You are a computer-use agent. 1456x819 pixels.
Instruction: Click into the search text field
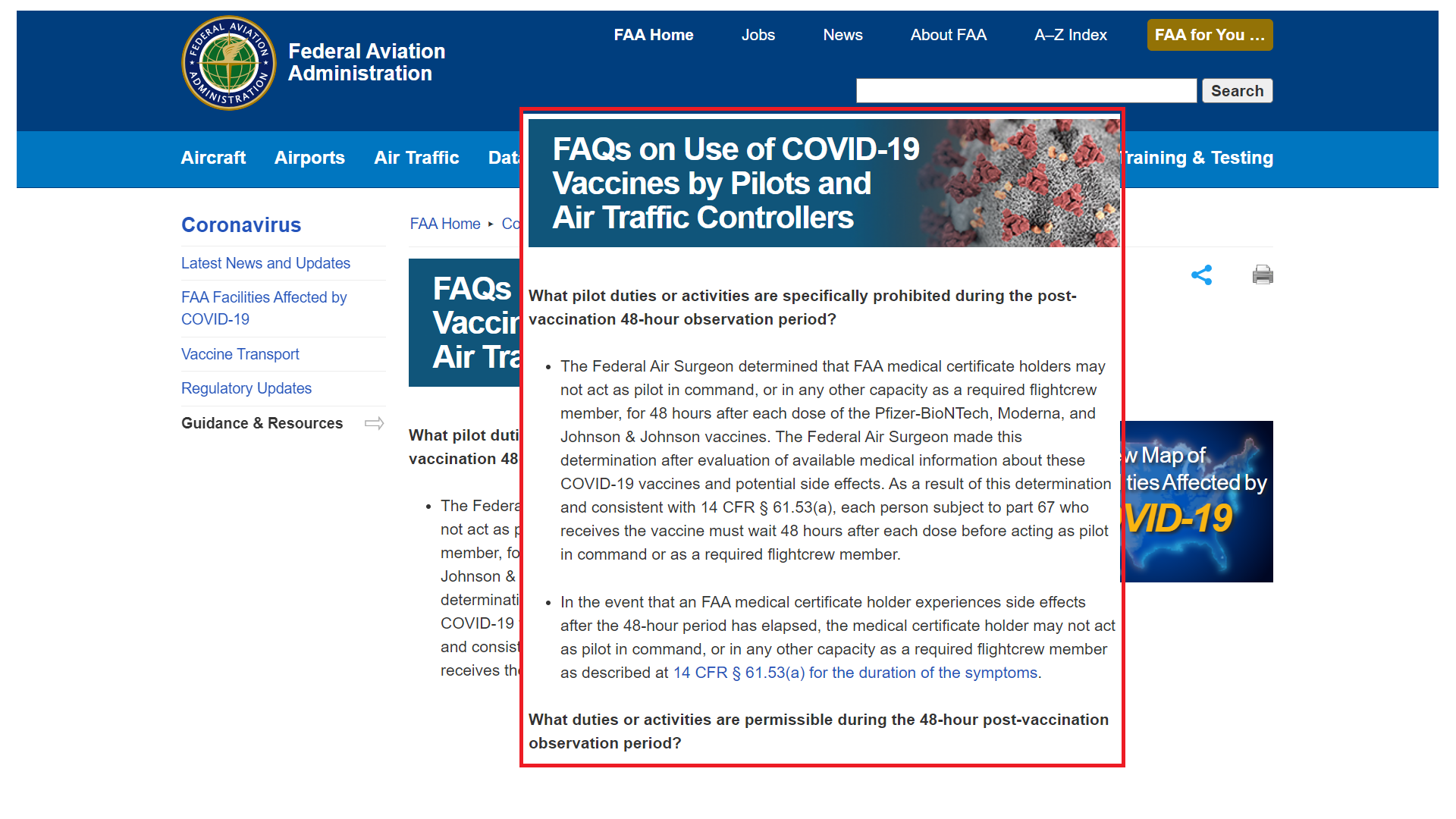point(1025,91)
